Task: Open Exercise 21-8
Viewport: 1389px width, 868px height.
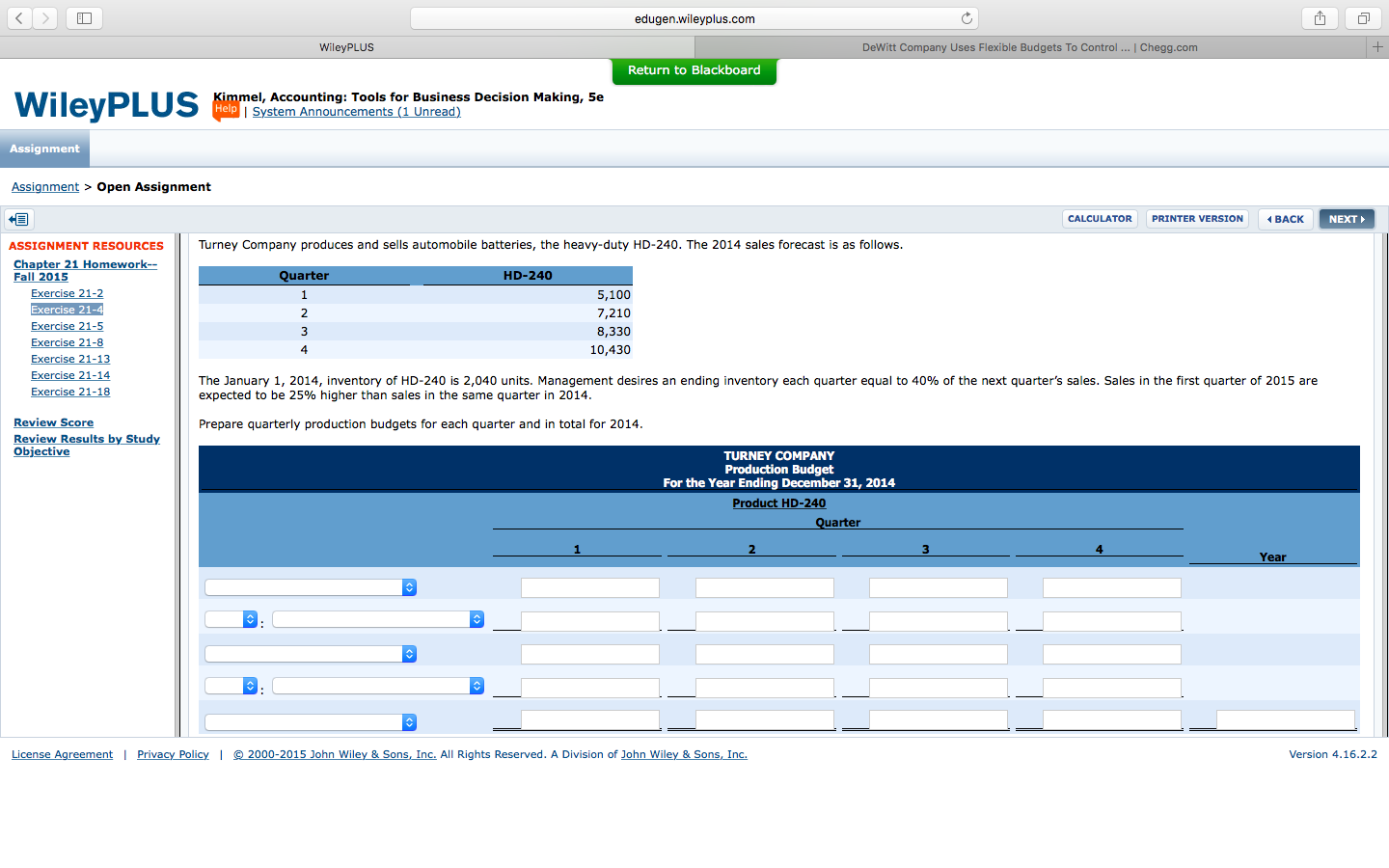Action: pyautogui.click(x=67, y=342)
